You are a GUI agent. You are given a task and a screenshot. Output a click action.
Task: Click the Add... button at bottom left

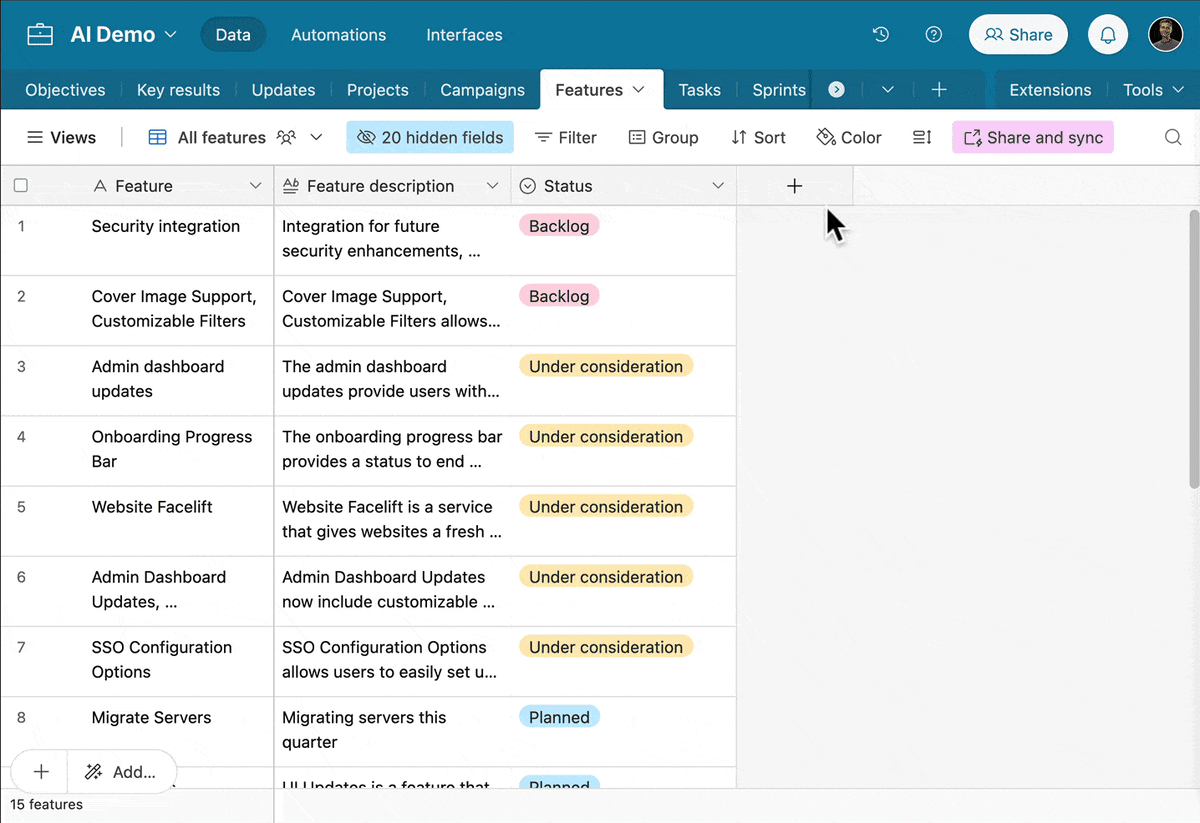[x=122, y=771]
